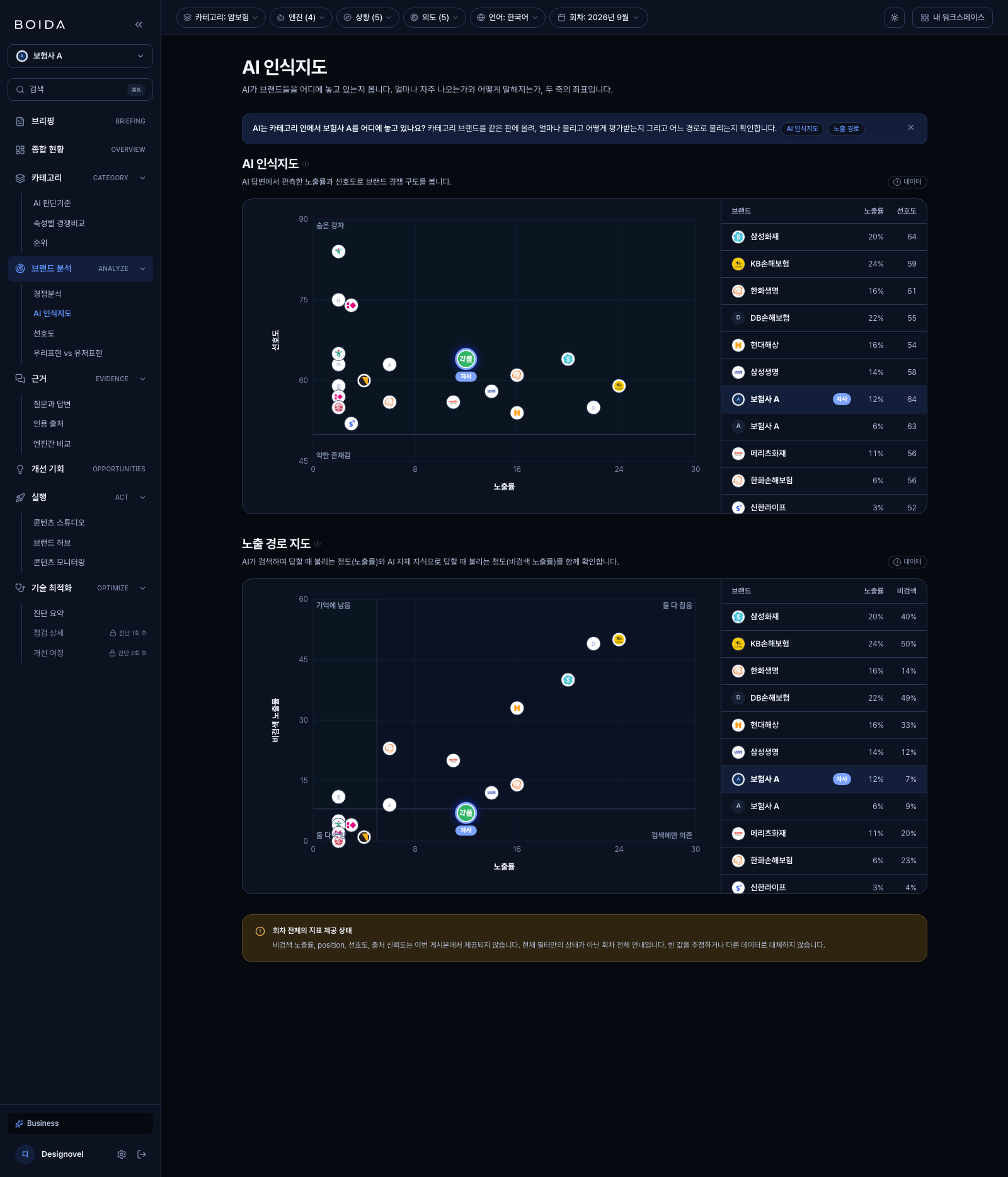Select 현대해상 marker in the 비검색 노출률 chart
Screen dimensions: 1008x1177
point(517,708)
